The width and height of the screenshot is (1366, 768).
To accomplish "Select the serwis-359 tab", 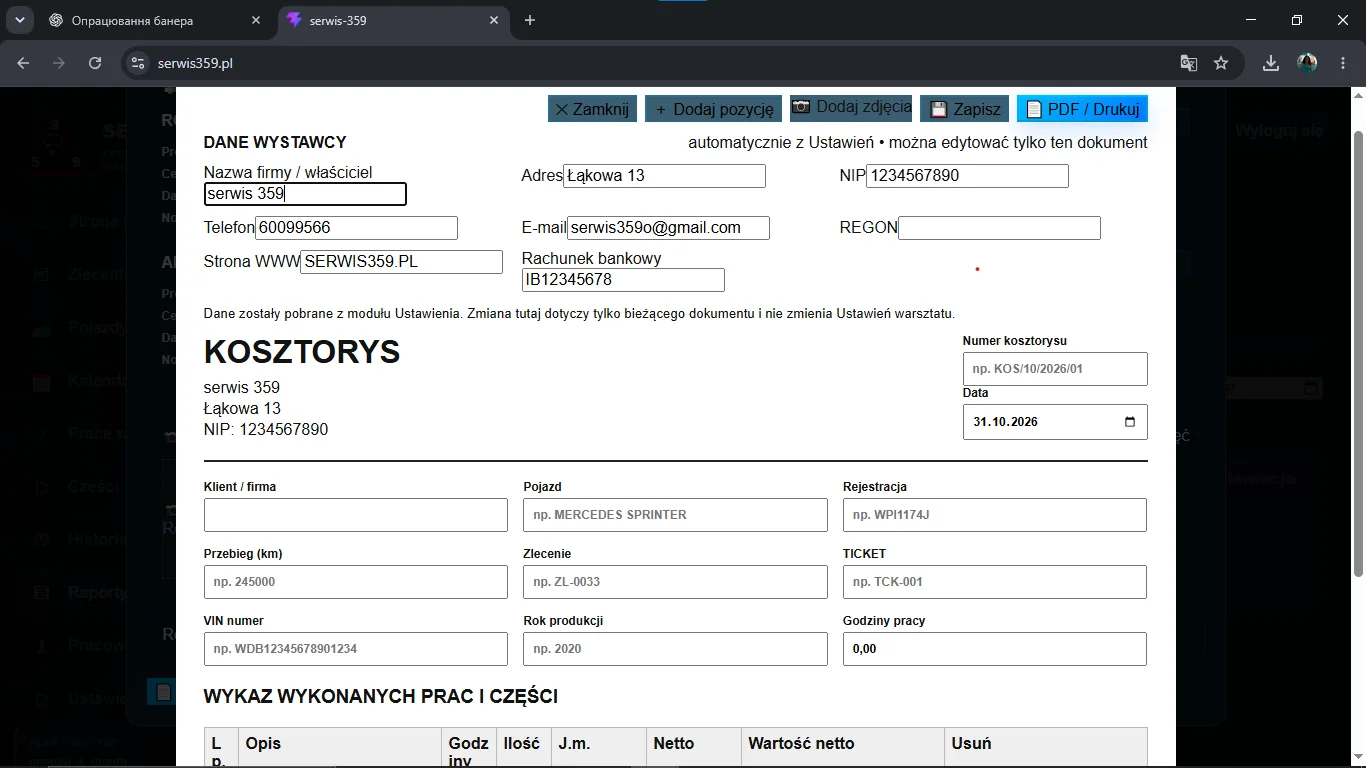I will coord(393,20).
